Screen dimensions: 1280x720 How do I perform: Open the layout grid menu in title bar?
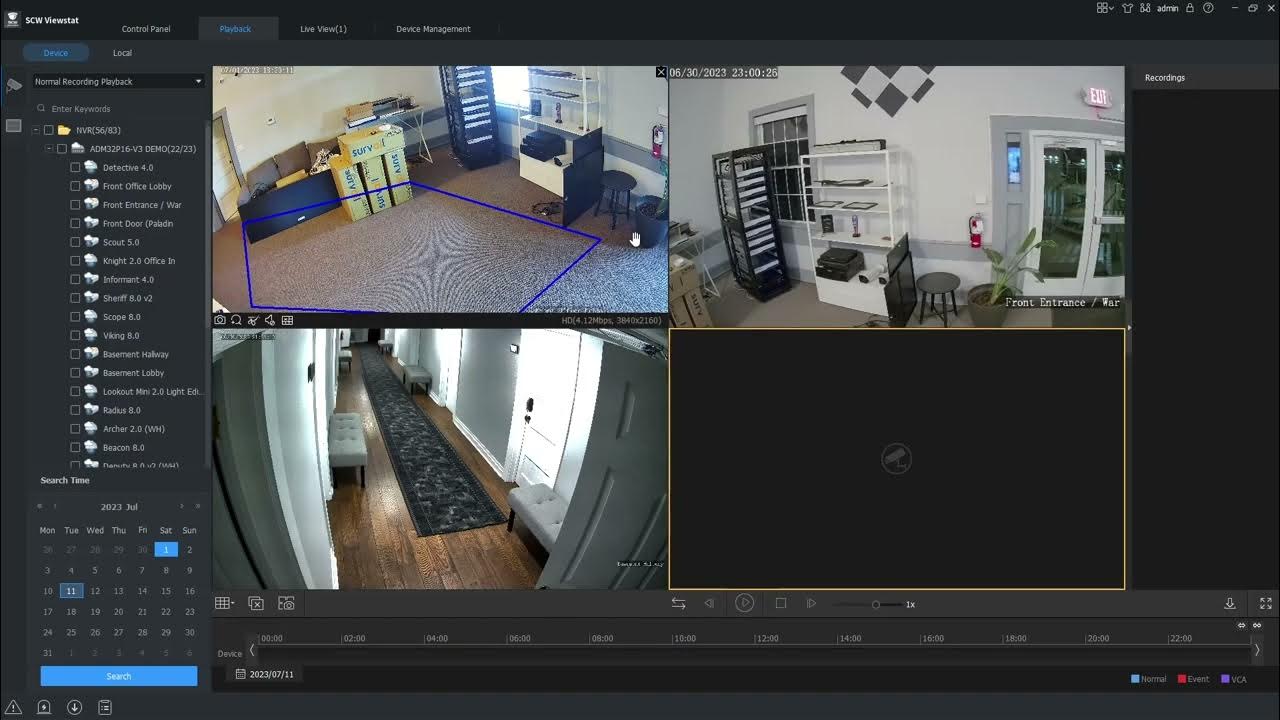click(x=1105, y=8)
